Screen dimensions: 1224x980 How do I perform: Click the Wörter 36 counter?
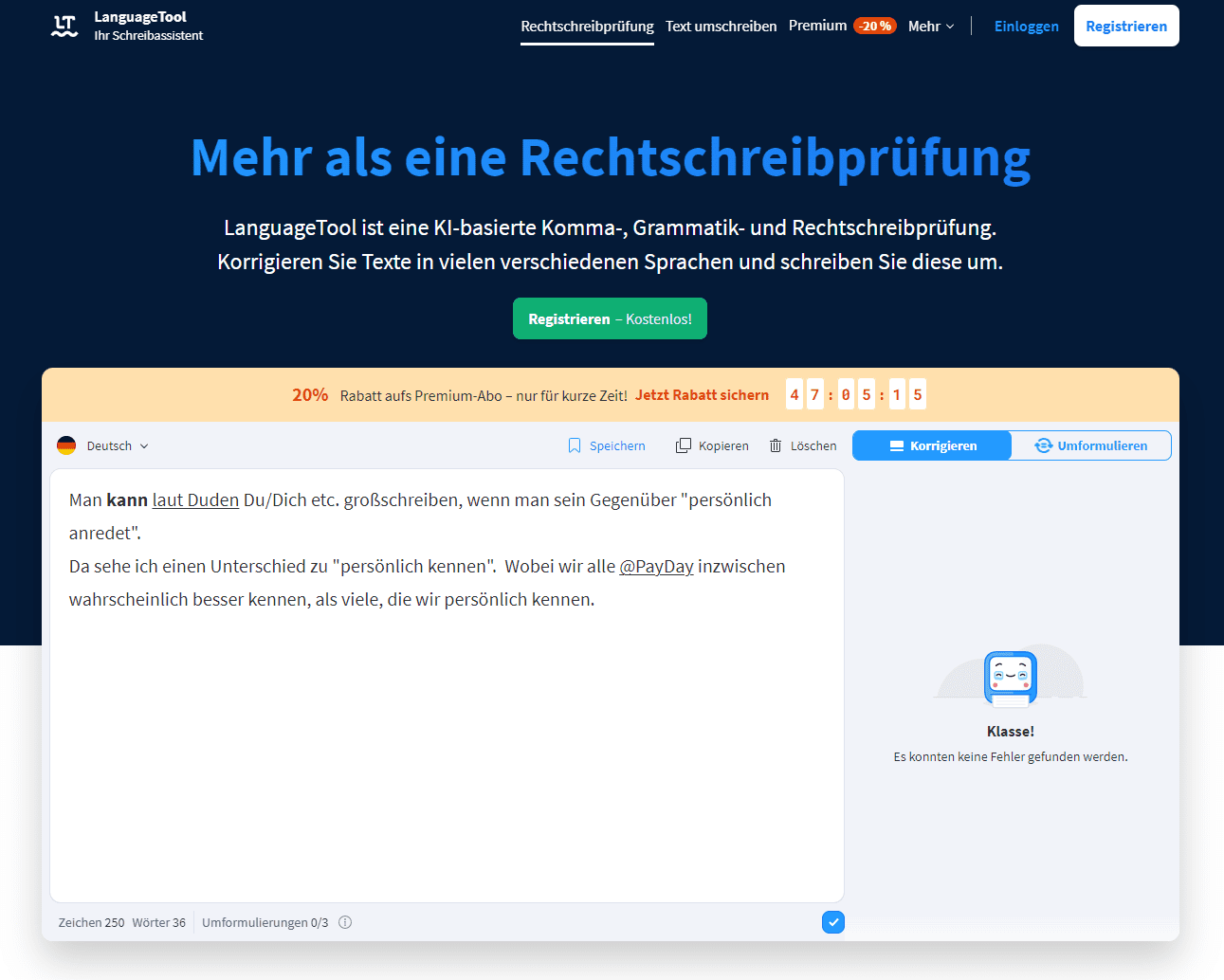click(158, 922)
